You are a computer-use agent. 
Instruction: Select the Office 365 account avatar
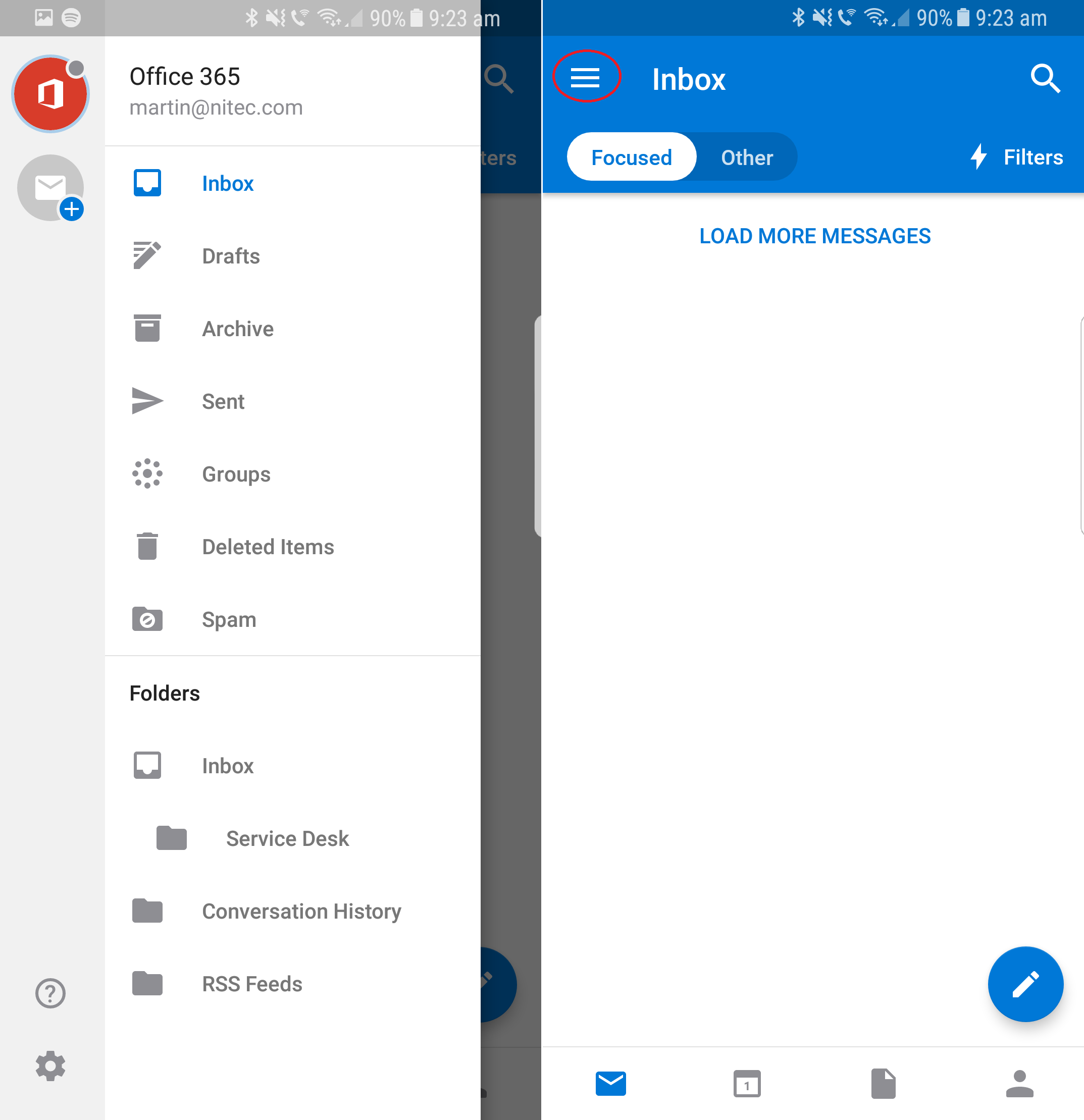51,94
